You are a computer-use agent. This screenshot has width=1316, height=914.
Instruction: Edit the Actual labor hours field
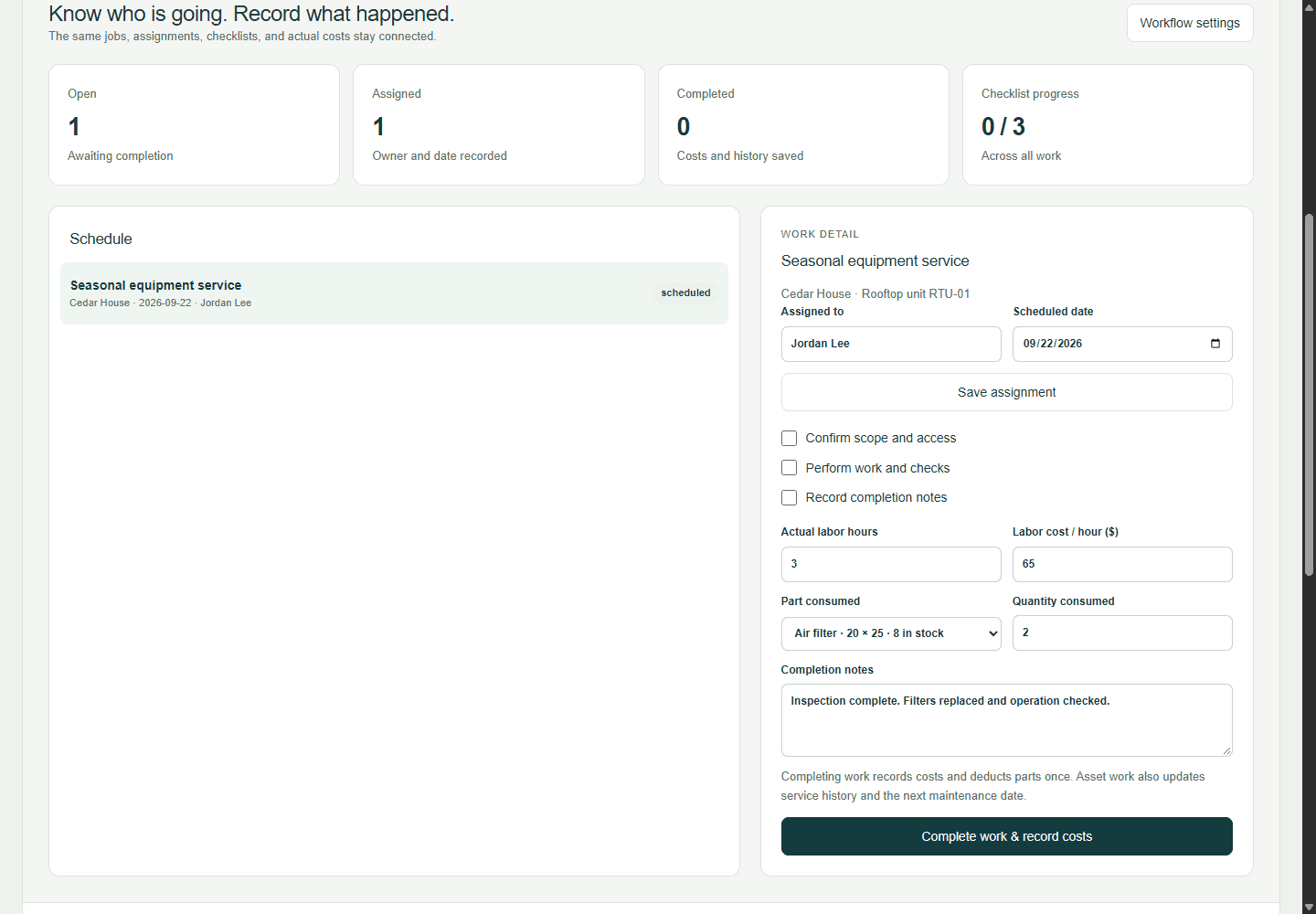[891, 564]
